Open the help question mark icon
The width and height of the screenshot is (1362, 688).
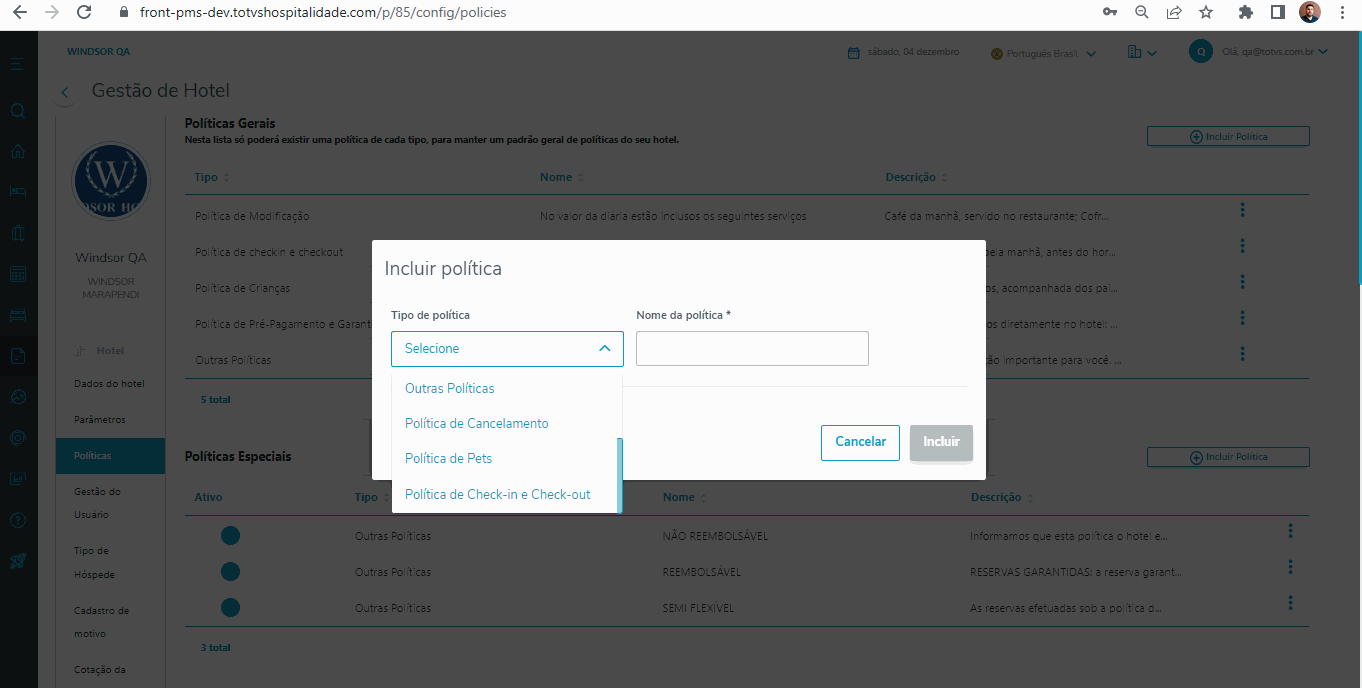point(17,520)
